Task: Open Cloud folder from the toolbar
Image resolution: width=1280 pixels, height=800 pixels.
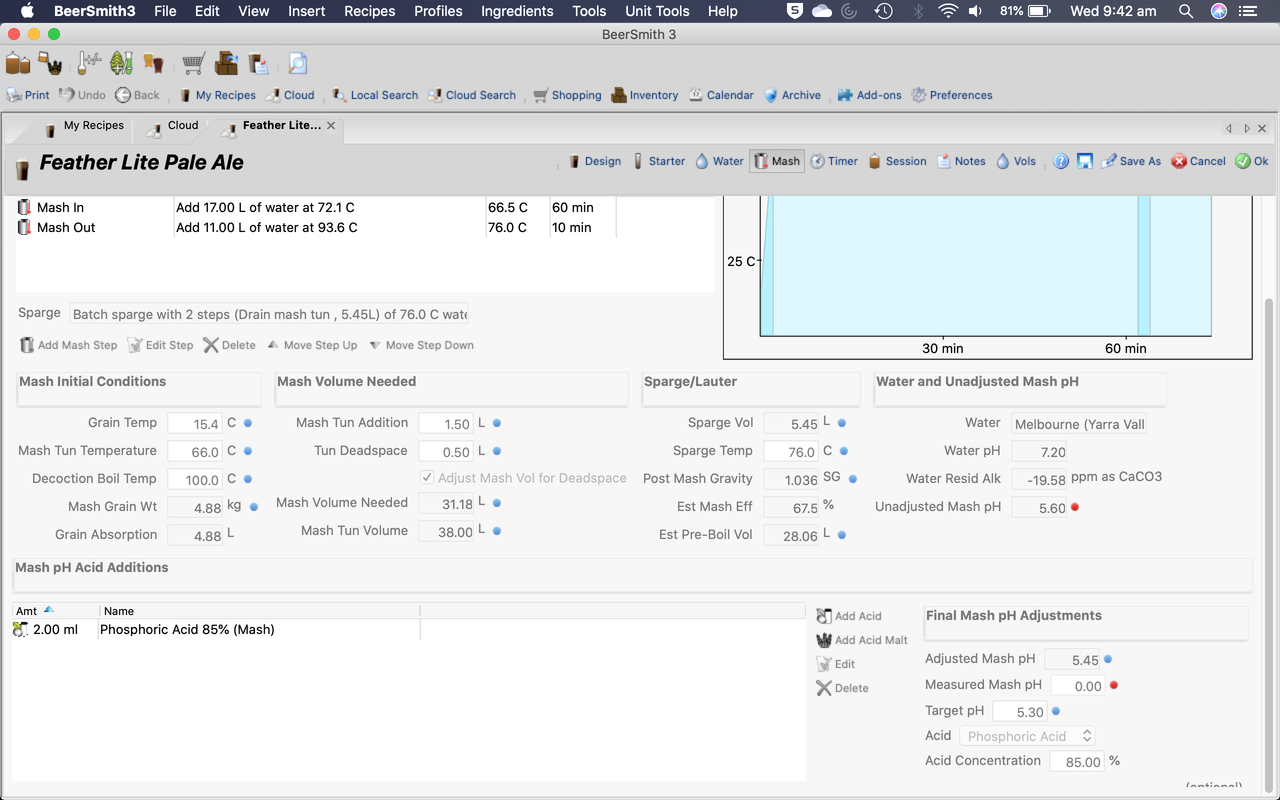Action: point(290,95)
